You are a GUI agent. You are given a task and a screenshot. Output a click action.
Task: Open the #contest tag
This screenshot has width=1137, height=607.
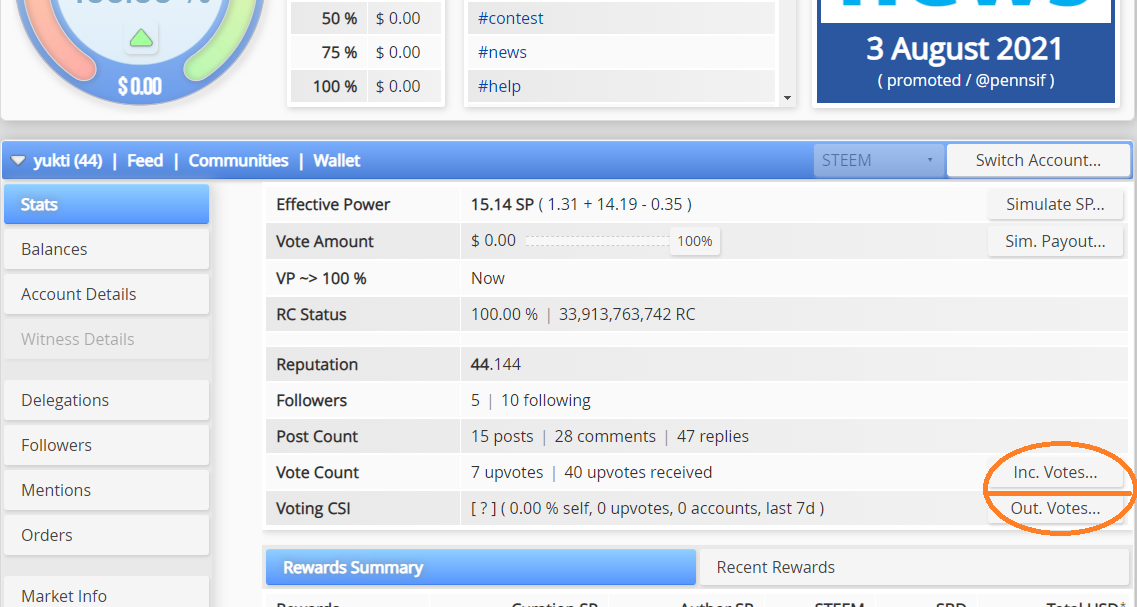pos(510,18)
